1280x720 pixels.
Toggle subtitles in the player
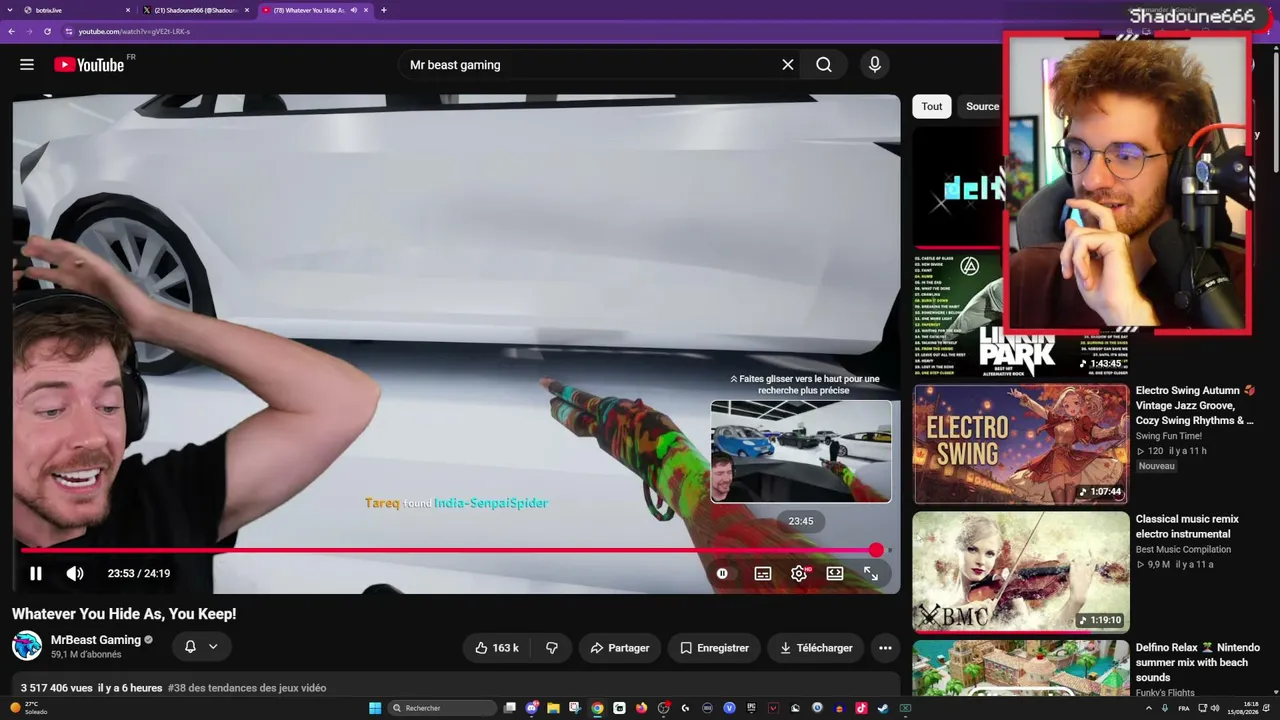click(762, 574)
